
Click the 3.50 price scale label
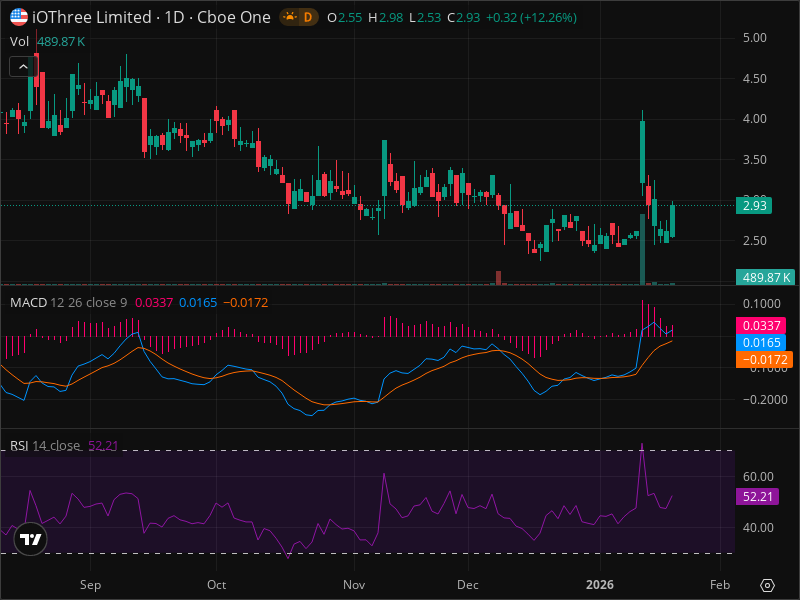755,160
